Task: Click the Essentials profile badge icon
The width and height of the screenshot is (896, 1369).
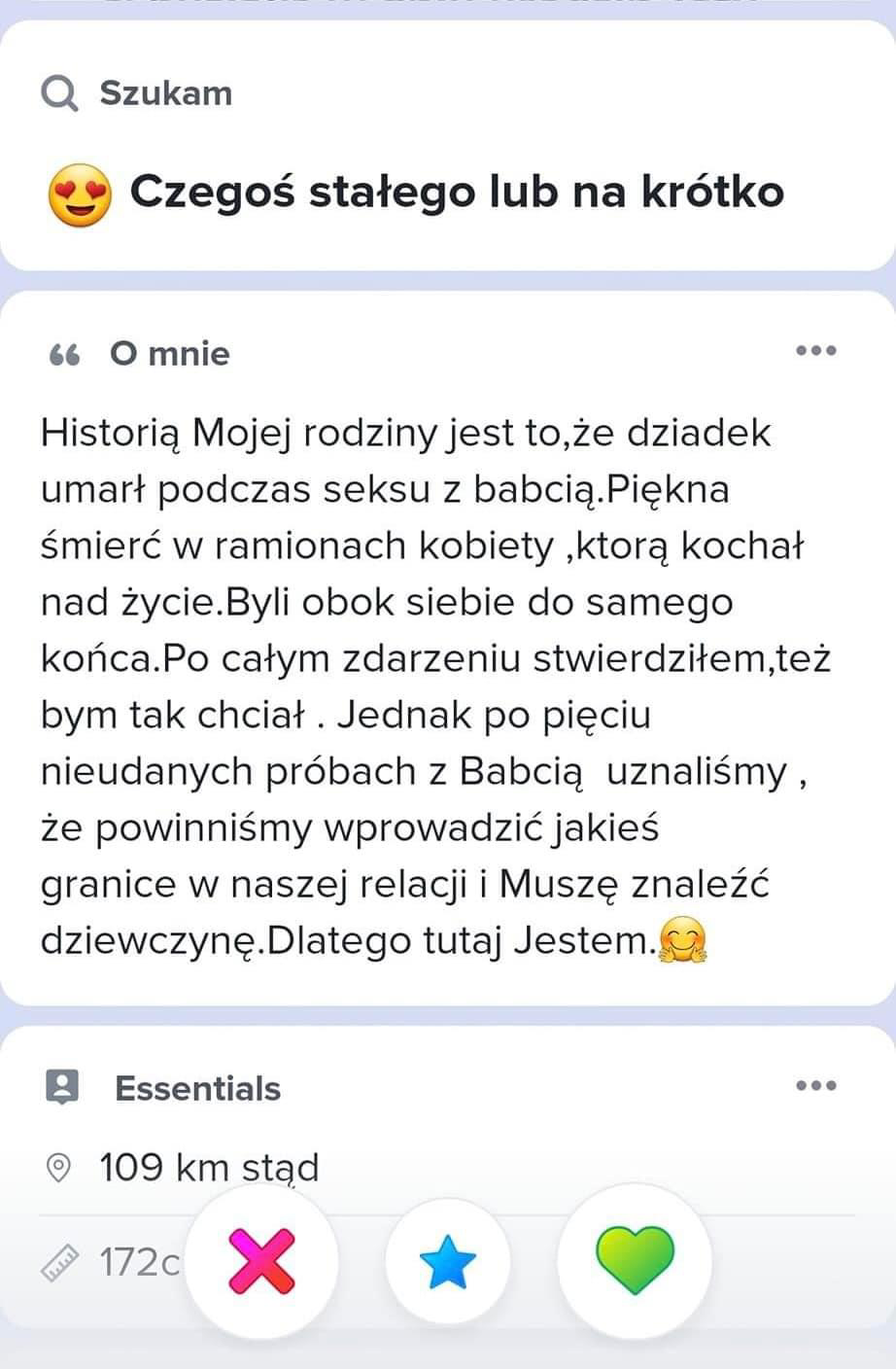Action: click(62, 1088)
